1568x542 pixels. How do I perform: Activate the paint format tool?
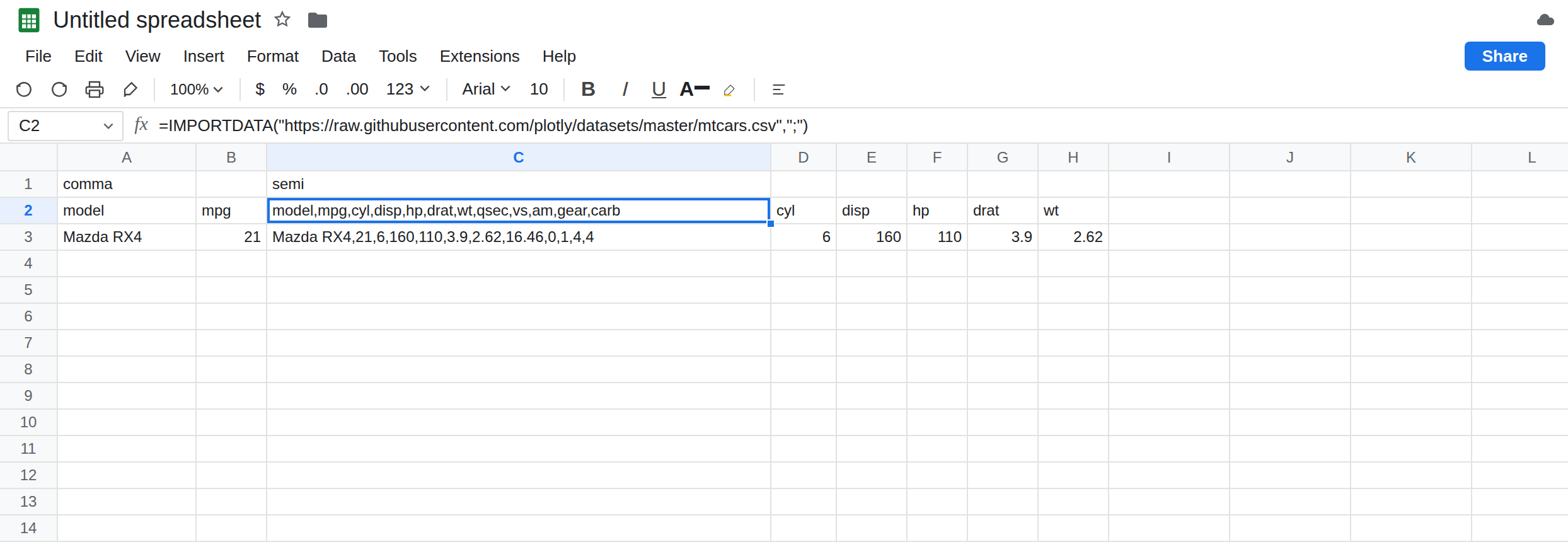(x=130, y=89)
